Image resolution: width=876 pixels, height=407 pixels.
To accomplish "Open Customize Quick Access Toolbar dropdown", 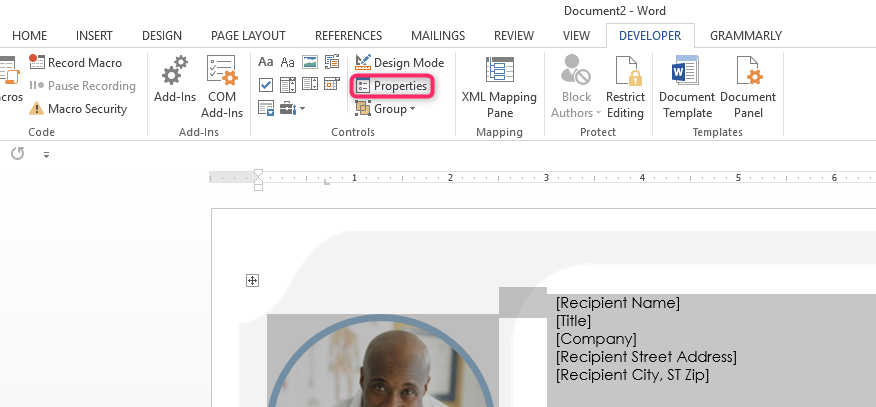I will (46, 155).
